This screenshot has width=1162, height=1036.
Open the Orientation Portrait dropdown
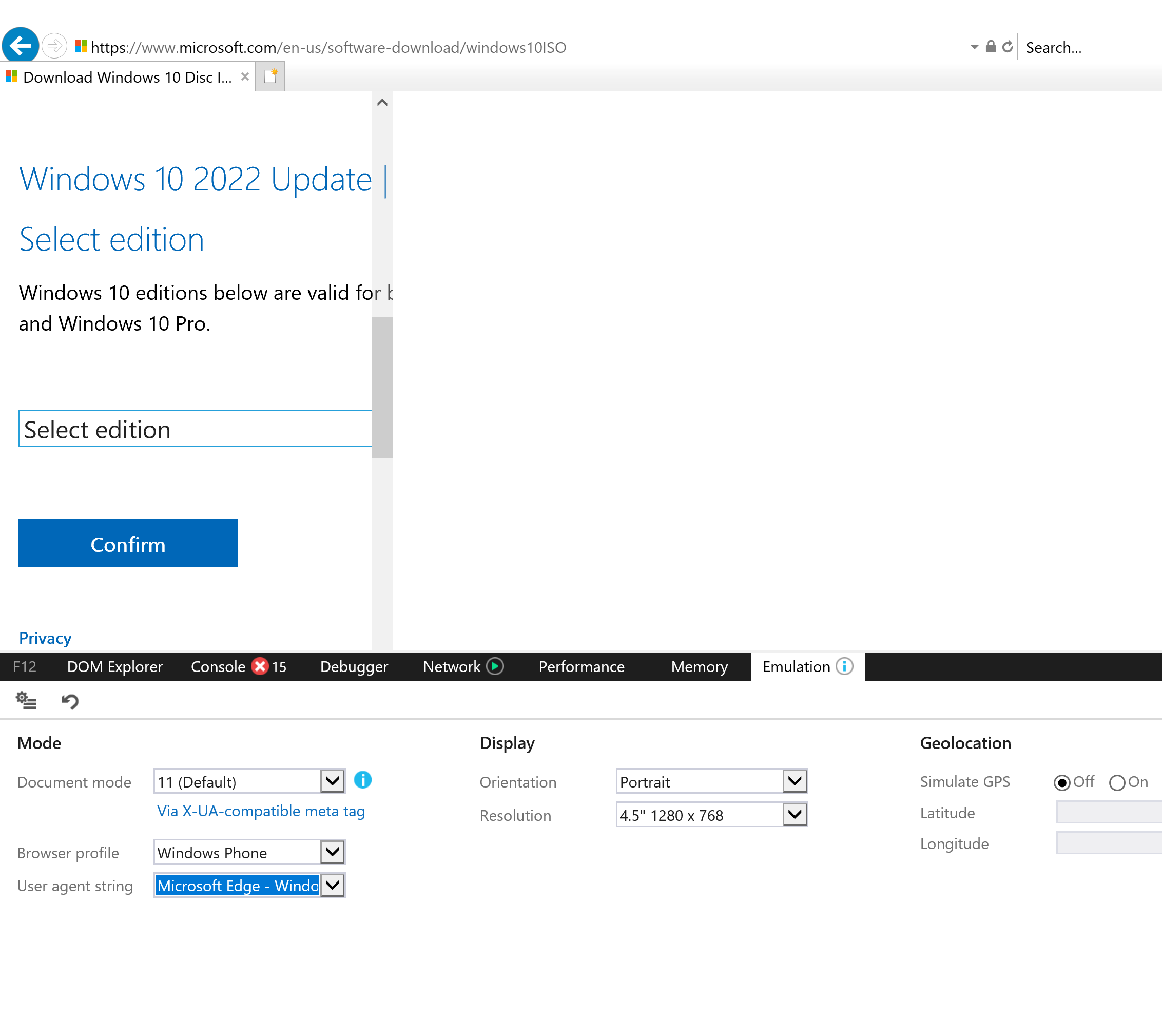coord(712,781)
